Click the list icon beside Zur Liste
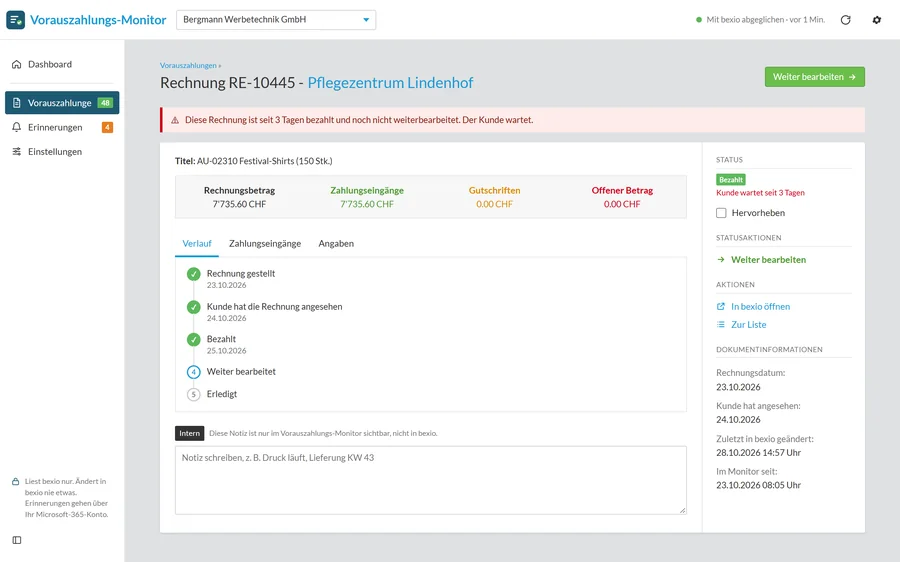Viewport: 900px width, 562px height. pyautogui.click(x=721, y=324)
